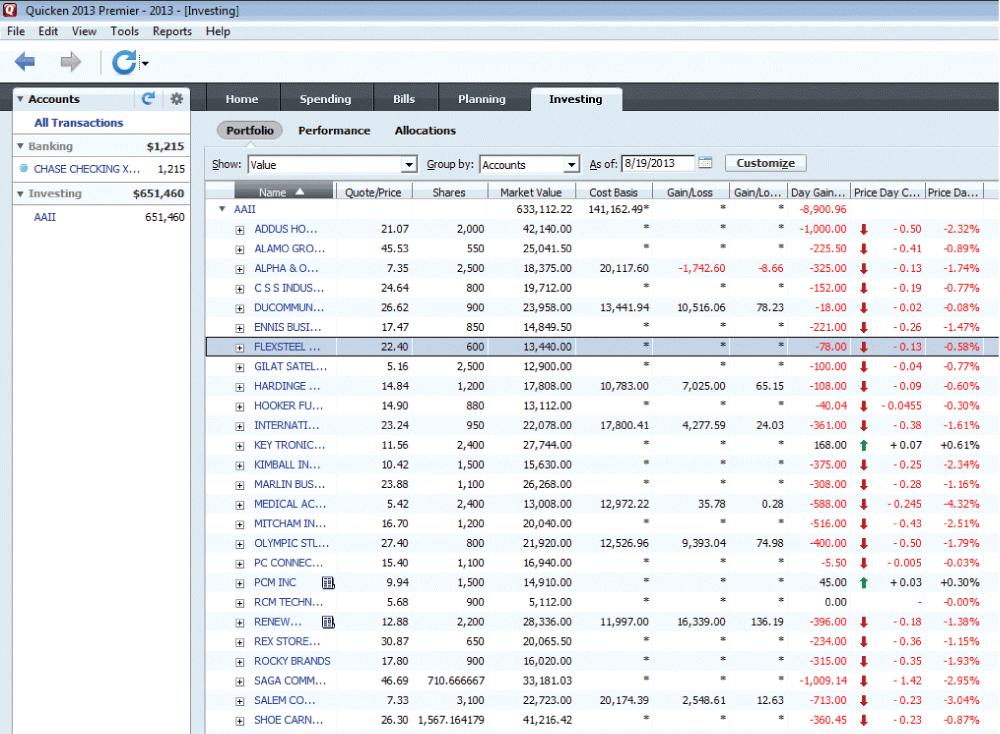Open the Accounts bar gear settings

point(177,98)
